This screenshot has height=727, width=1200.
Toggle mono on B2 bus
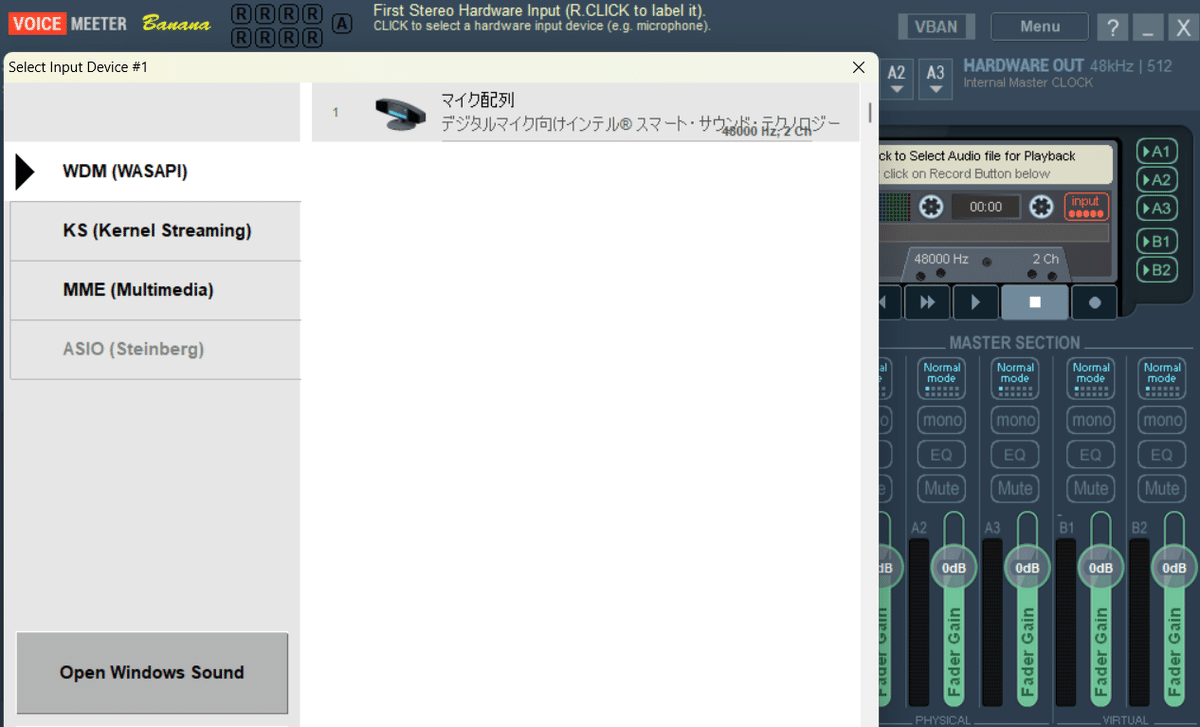(1162, 421)
